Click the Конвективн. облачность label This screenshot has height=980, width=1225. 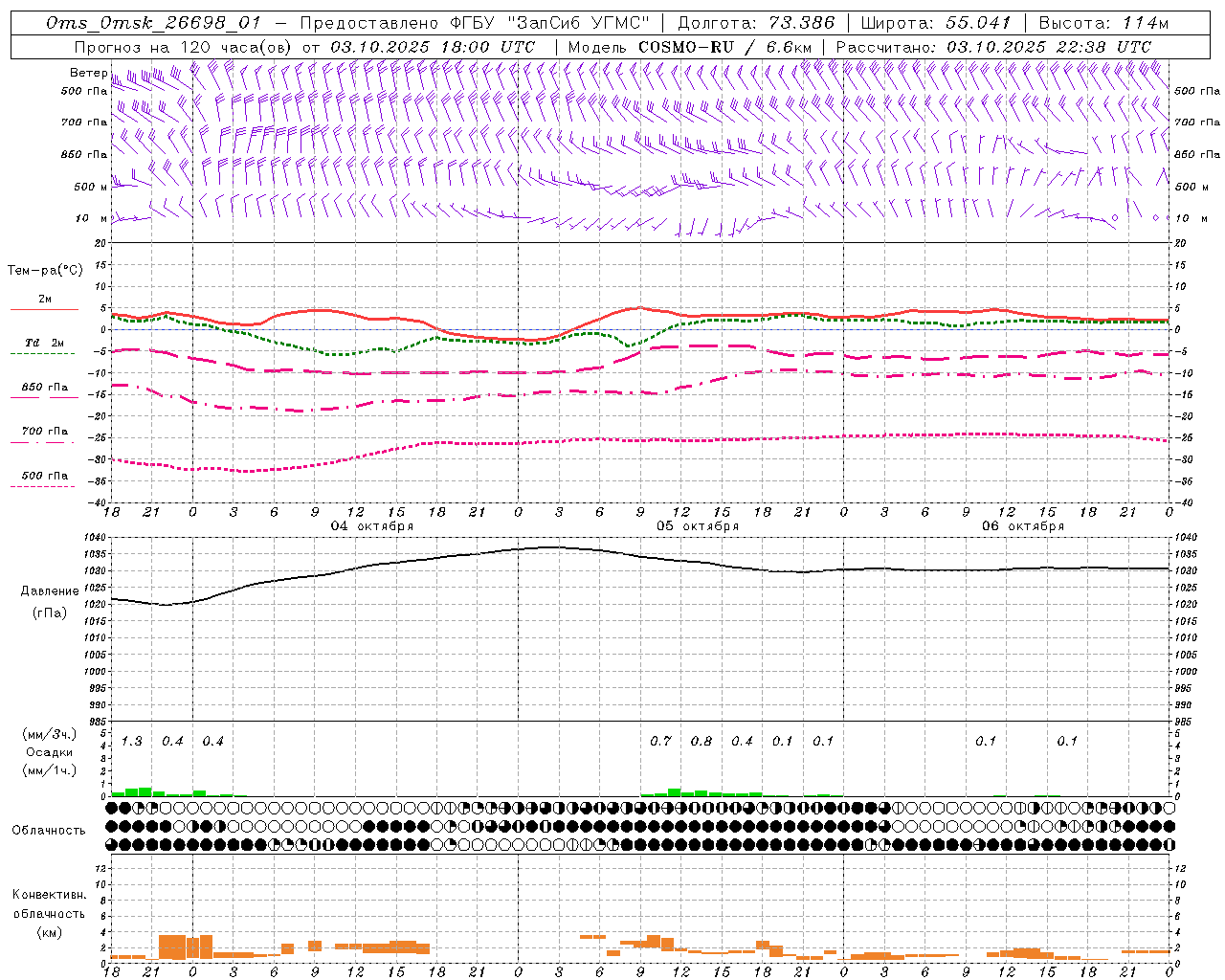point(49,904)
